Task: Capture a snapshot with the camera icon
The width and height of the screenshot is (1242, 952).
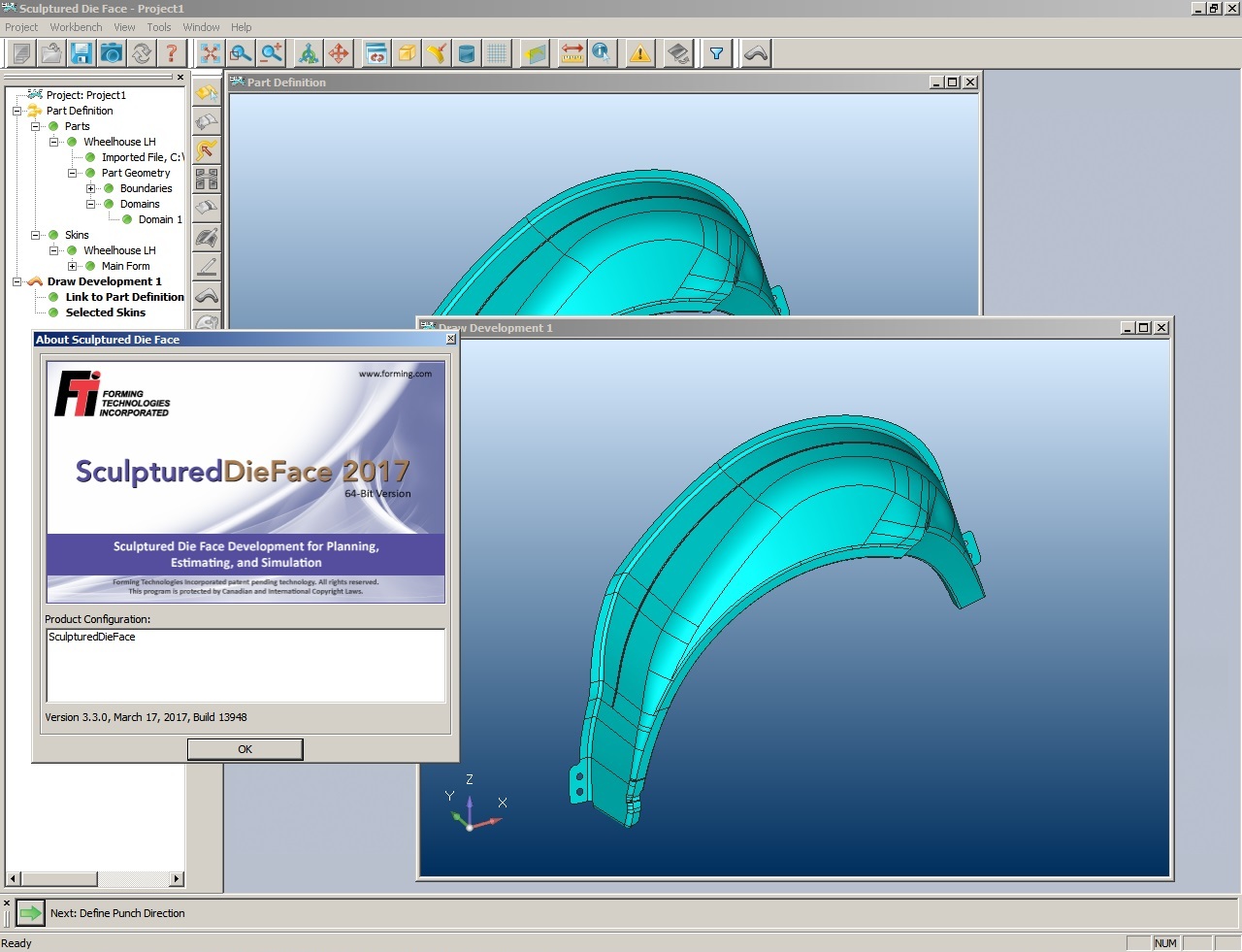Action: (x=112, y=53)
